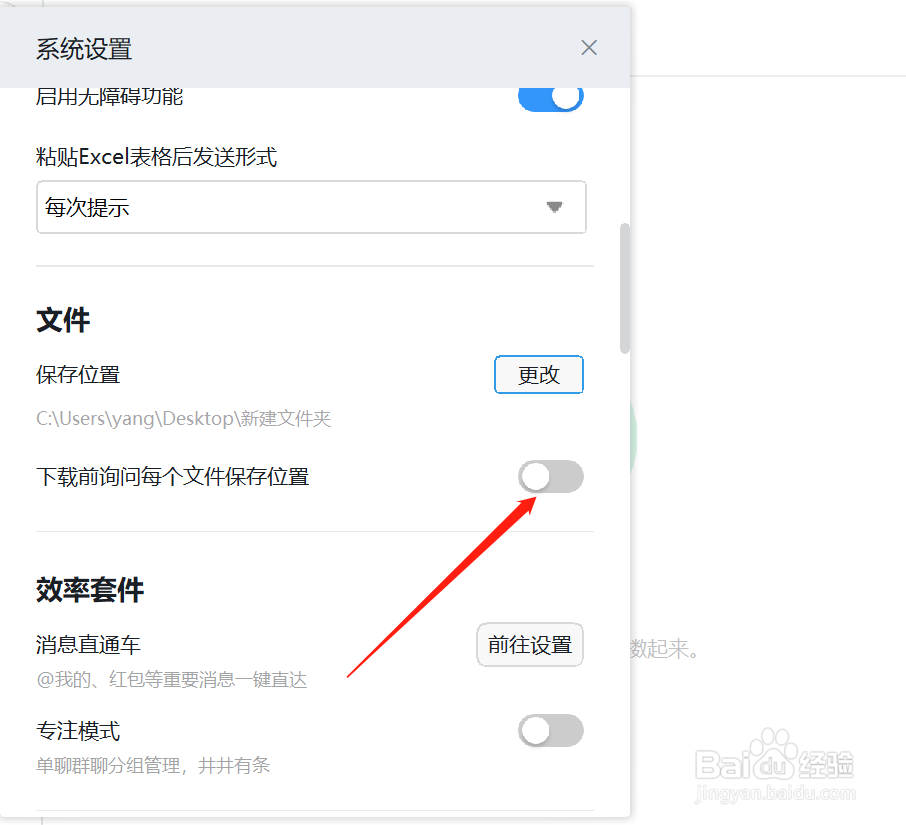Click the 单聊群聊分组管理 description text
The height and width of the screenshot is (825, 906).
153,765
